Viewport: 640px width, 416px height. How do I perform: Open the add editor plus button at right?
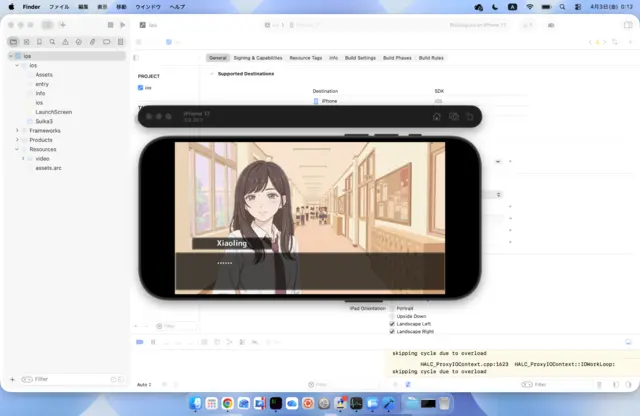(630, 42)
